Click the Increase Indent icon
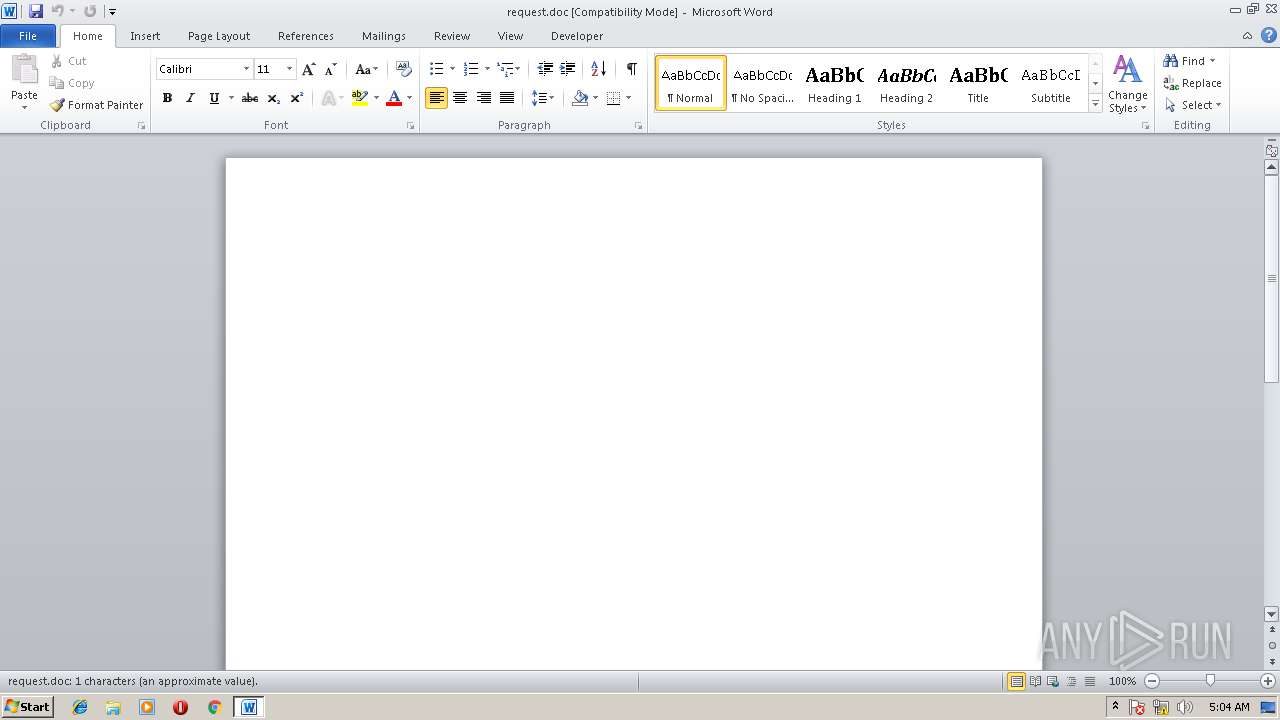The height and width of the screenshot is (720, 1280). (x=567, y=69)
